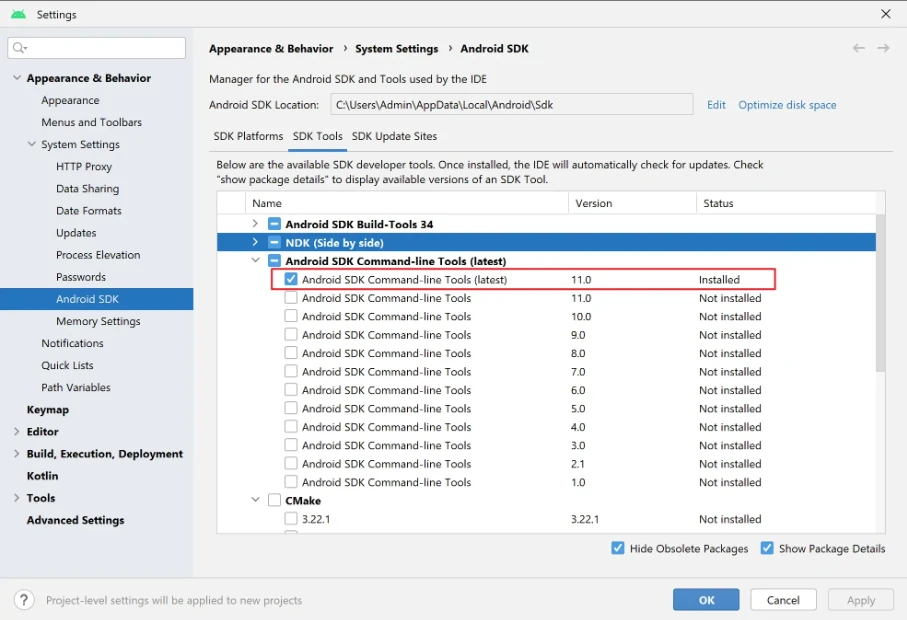The height and width of the screenshot is (620, 907).
Task: Select the SDK Tools tab
Action: 318,136
